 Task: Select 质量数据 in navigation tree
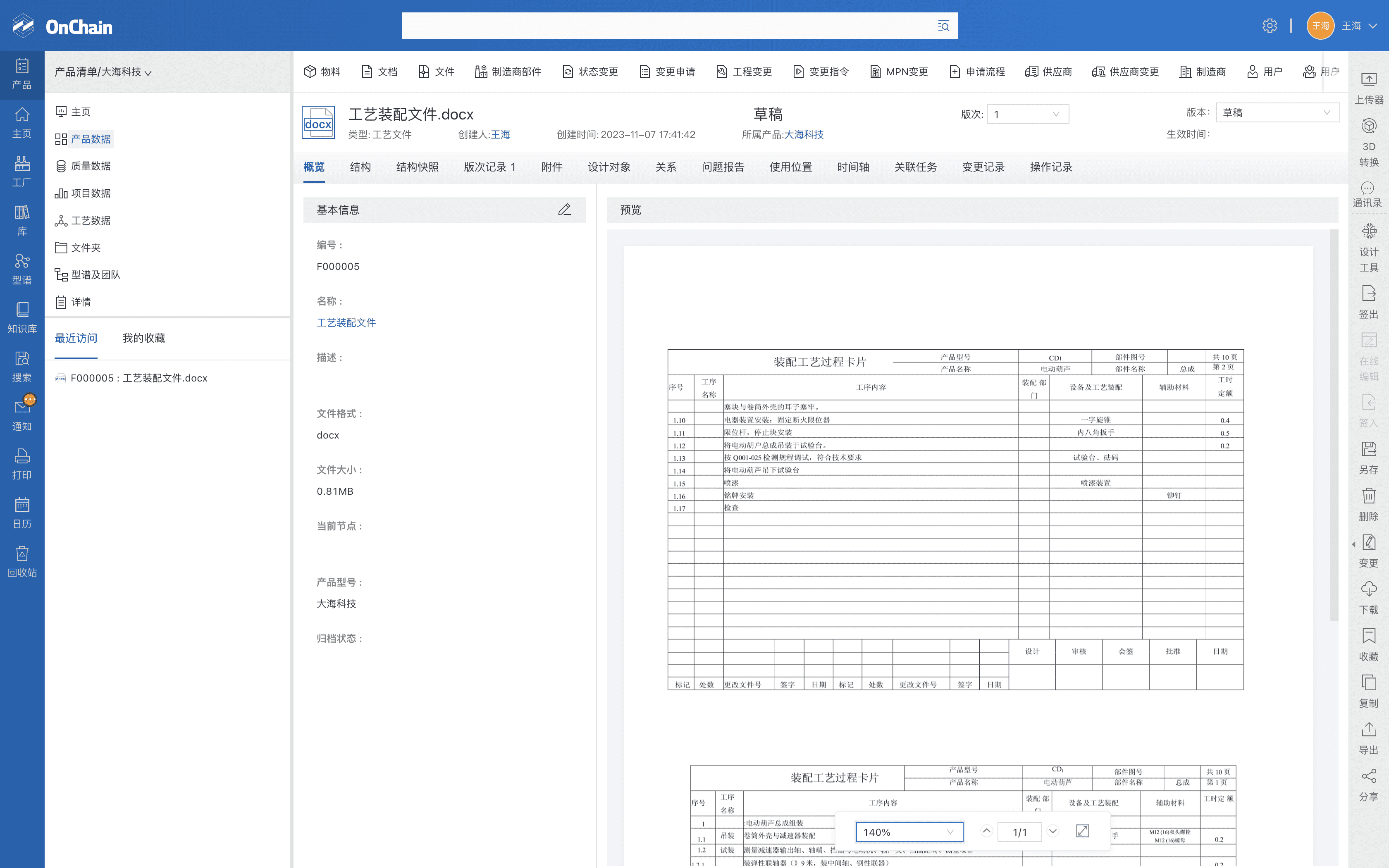pos(84,166)
